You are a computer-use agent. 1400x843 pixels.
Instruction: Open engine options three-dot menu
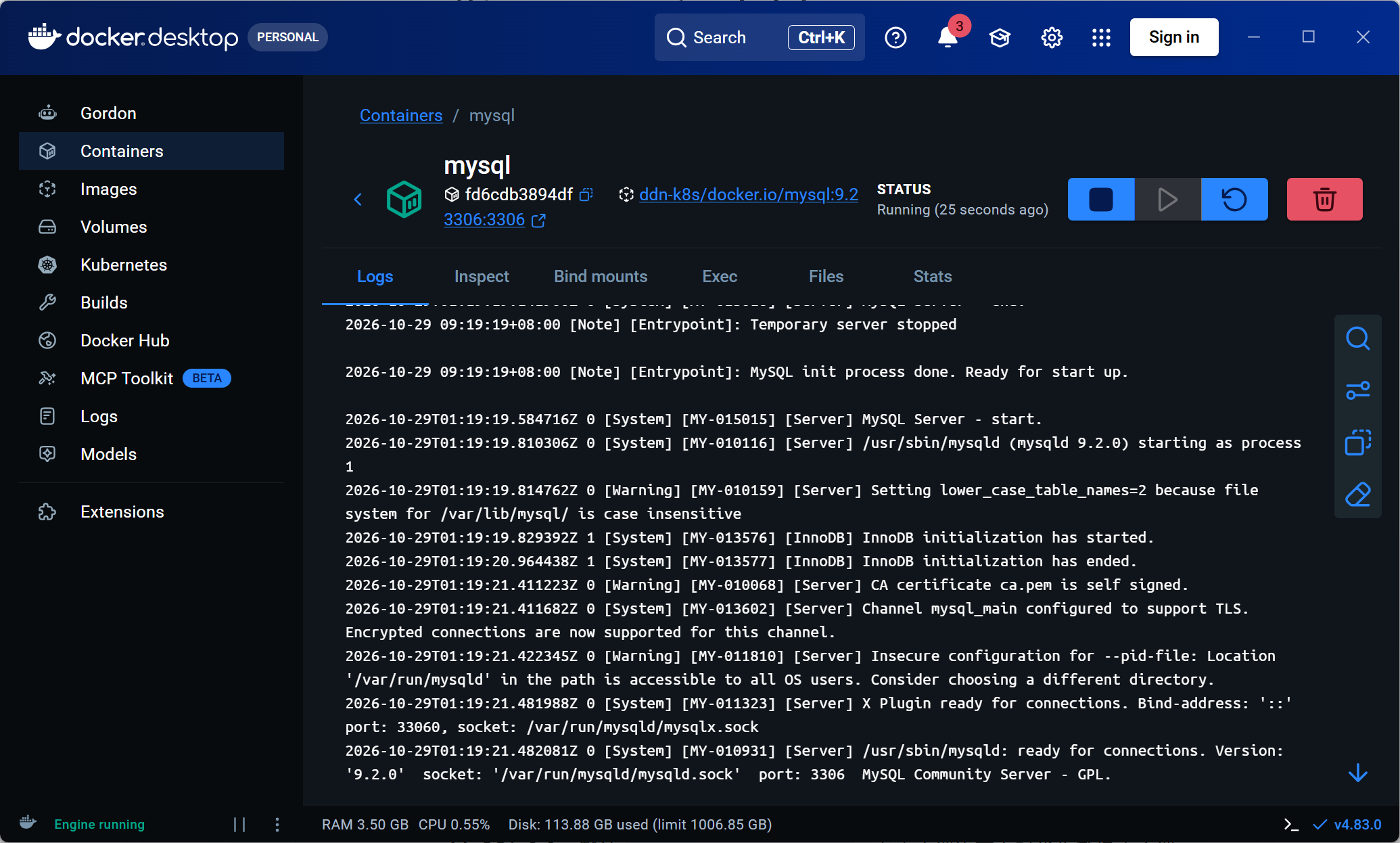277,824
